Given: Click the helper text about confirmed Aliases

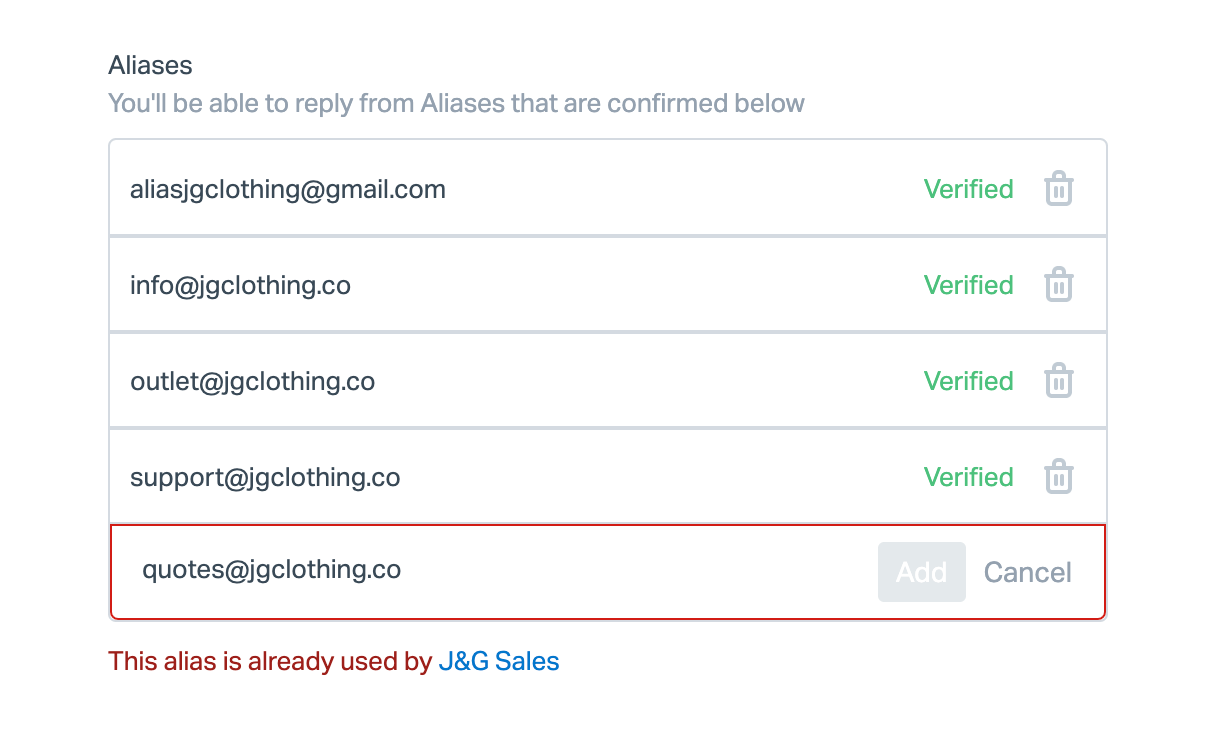Looking at the screenshot, I should point(456,103).
